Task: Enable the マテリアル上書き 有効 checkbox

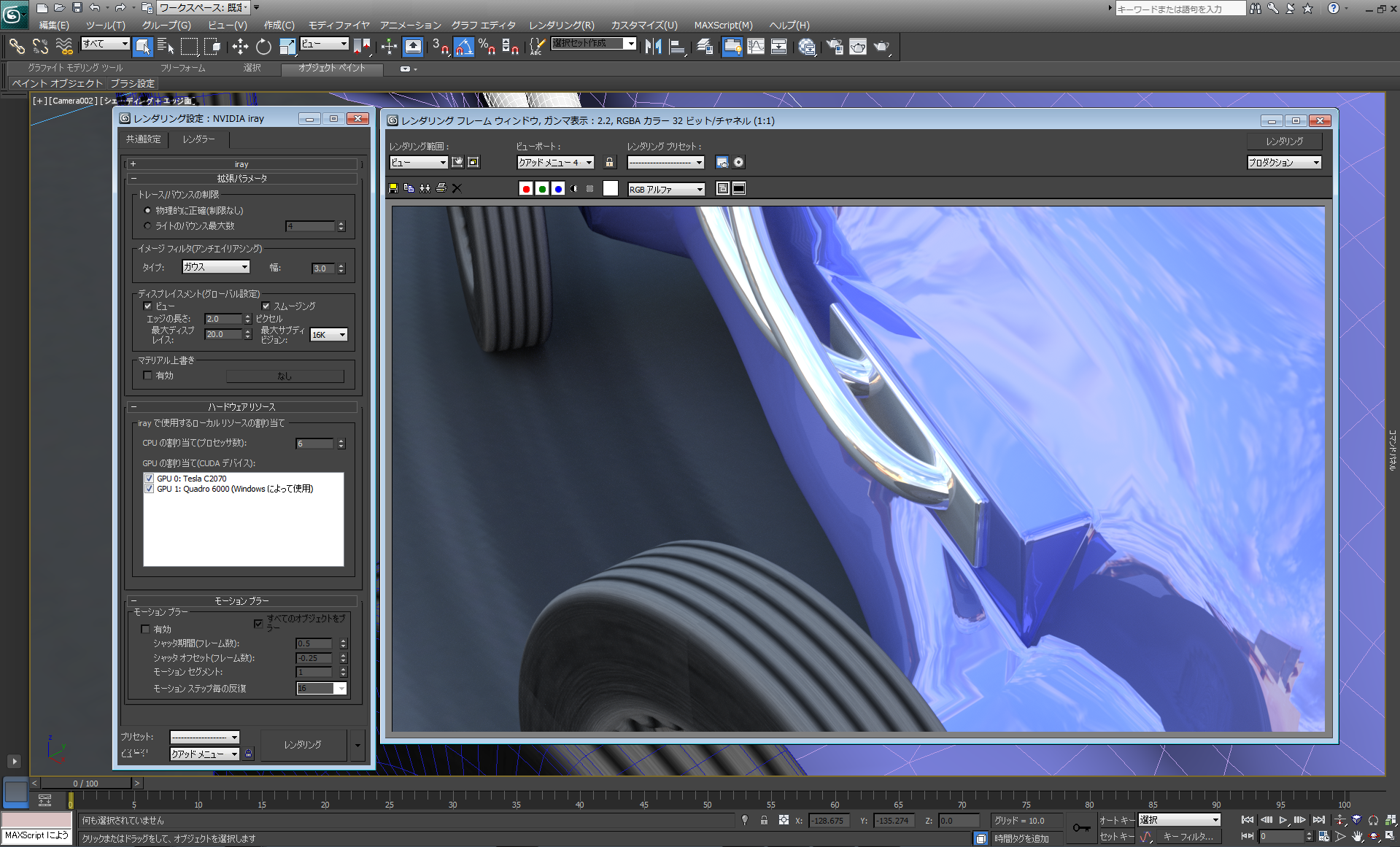Action: [x=147, y=376]
